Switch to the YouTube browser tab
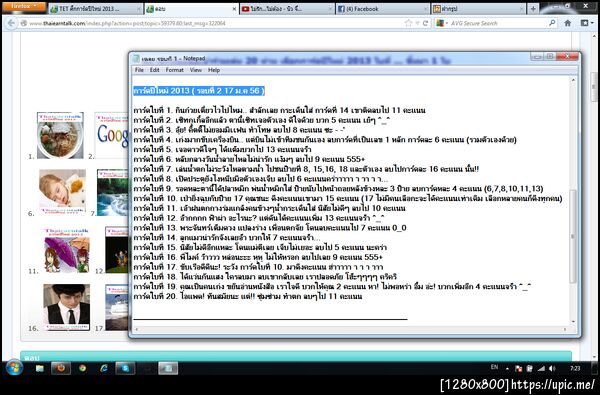The image size is (600, 395). tap(287, 9)
